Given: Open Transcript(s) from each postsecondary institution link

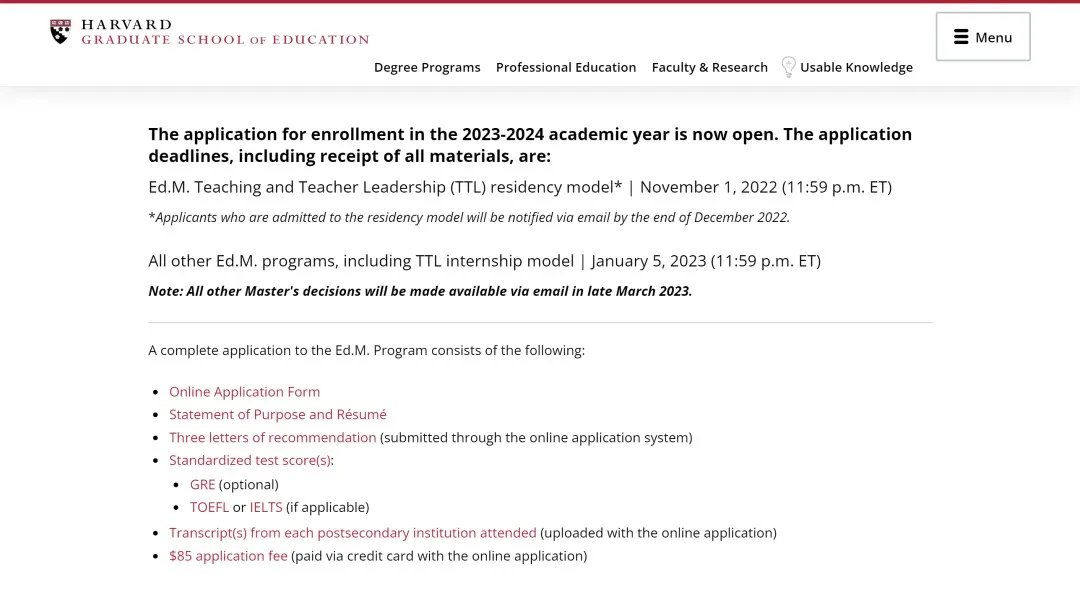Looking at the screenshot, I should (352, 533).
